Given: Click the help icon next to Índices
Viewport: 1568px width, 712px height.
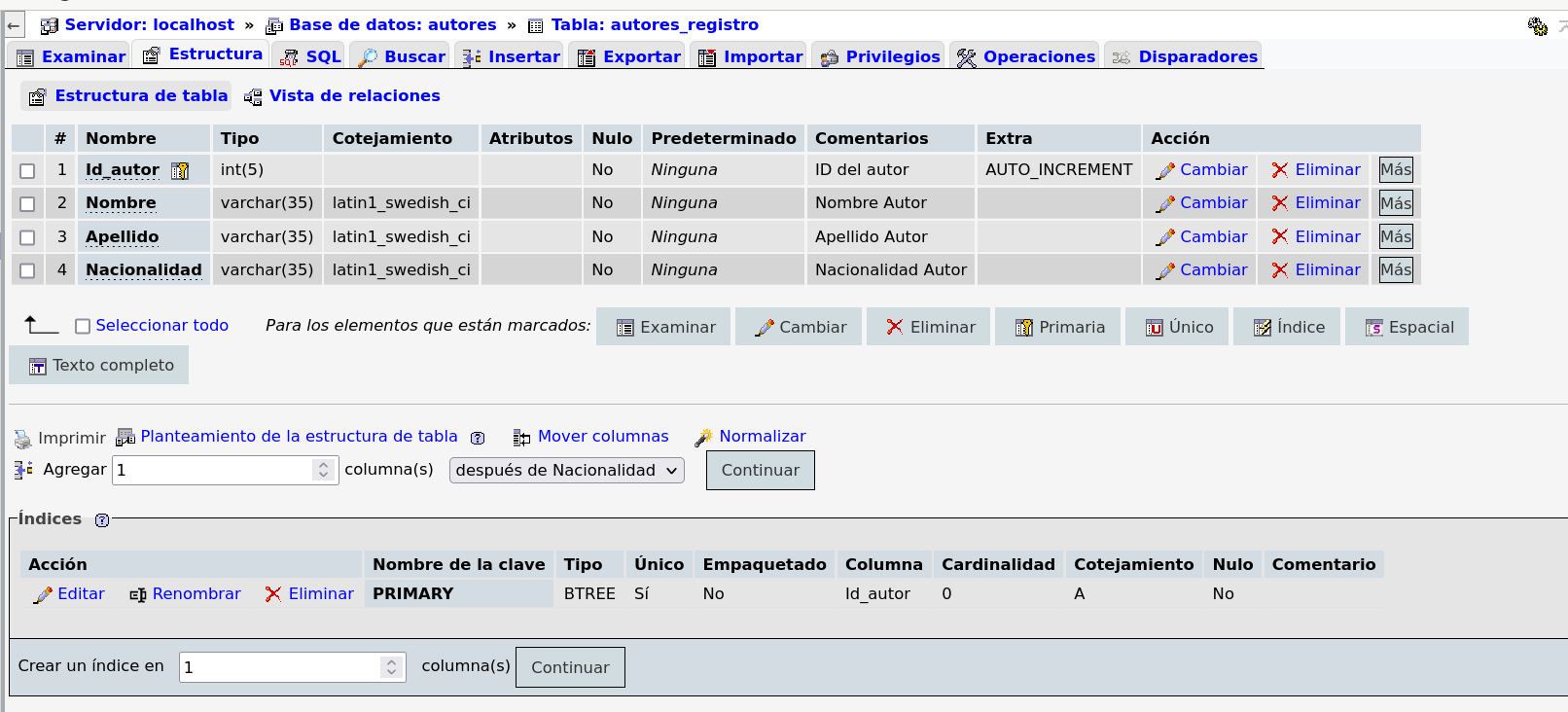Looking at the screenshot, I should 102,520.
